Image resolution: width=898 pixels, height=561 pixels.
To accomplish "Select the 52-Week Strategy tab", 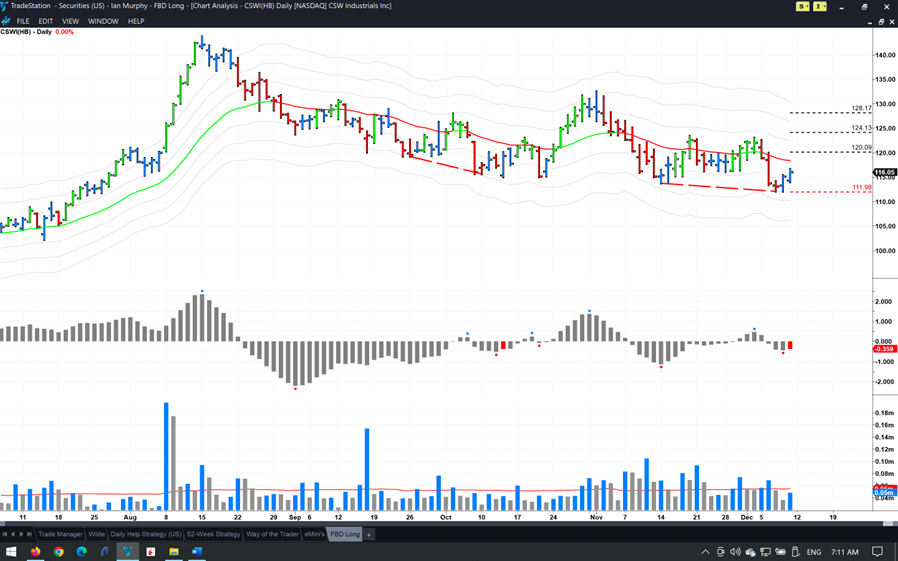I will (x=213, y=534).
